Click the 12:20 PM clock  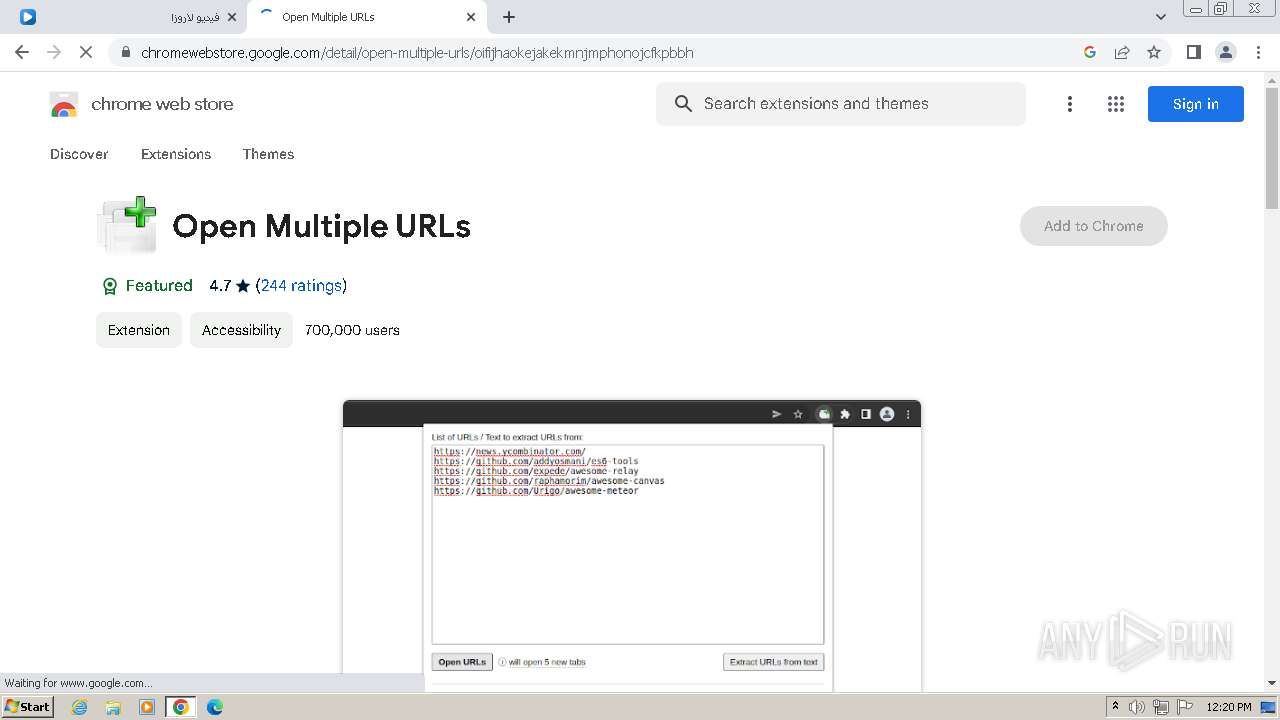tap(1229, 707)
